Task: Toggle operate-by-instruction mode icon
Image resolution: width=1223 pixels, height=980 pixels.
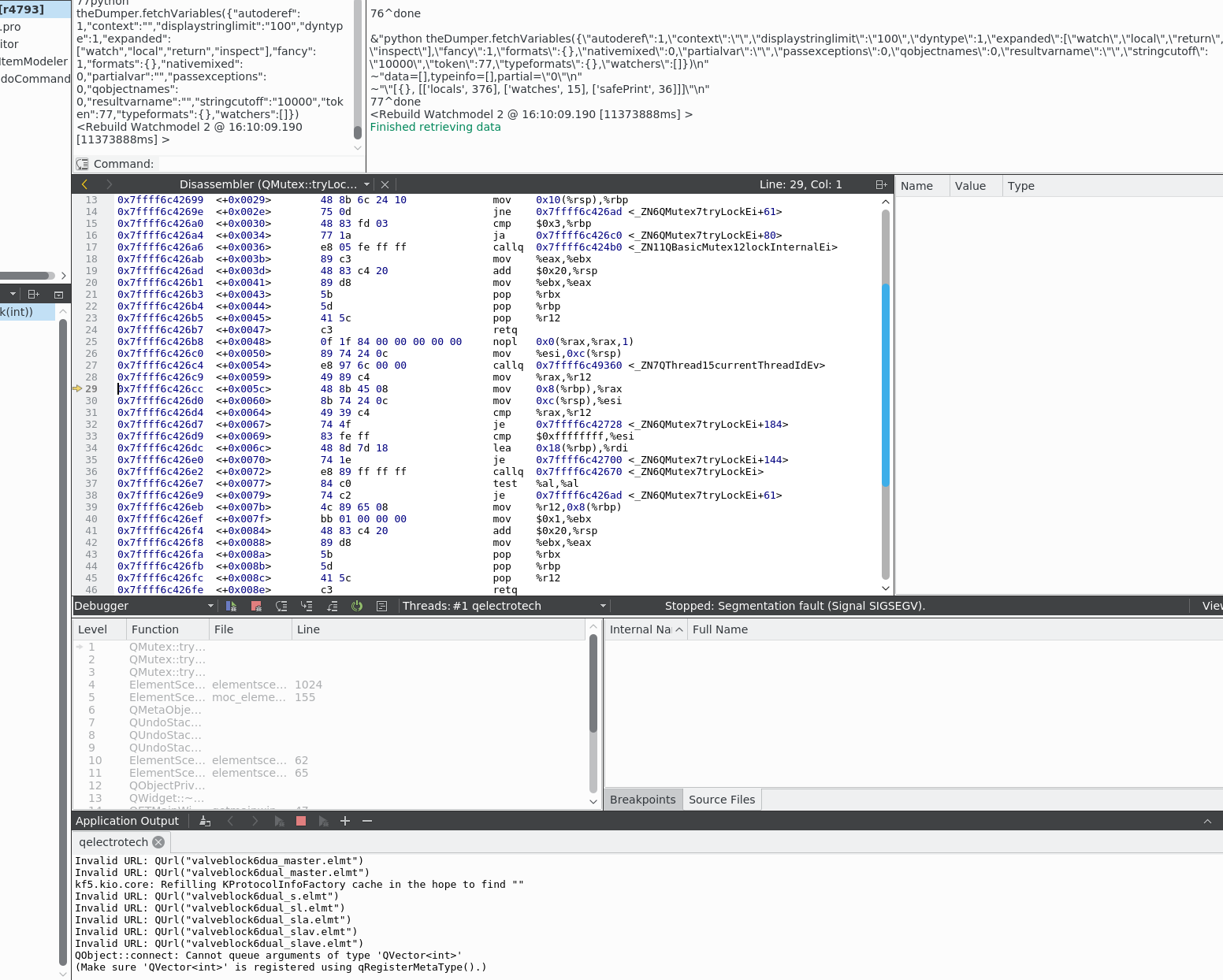Action: pos(382,606)
